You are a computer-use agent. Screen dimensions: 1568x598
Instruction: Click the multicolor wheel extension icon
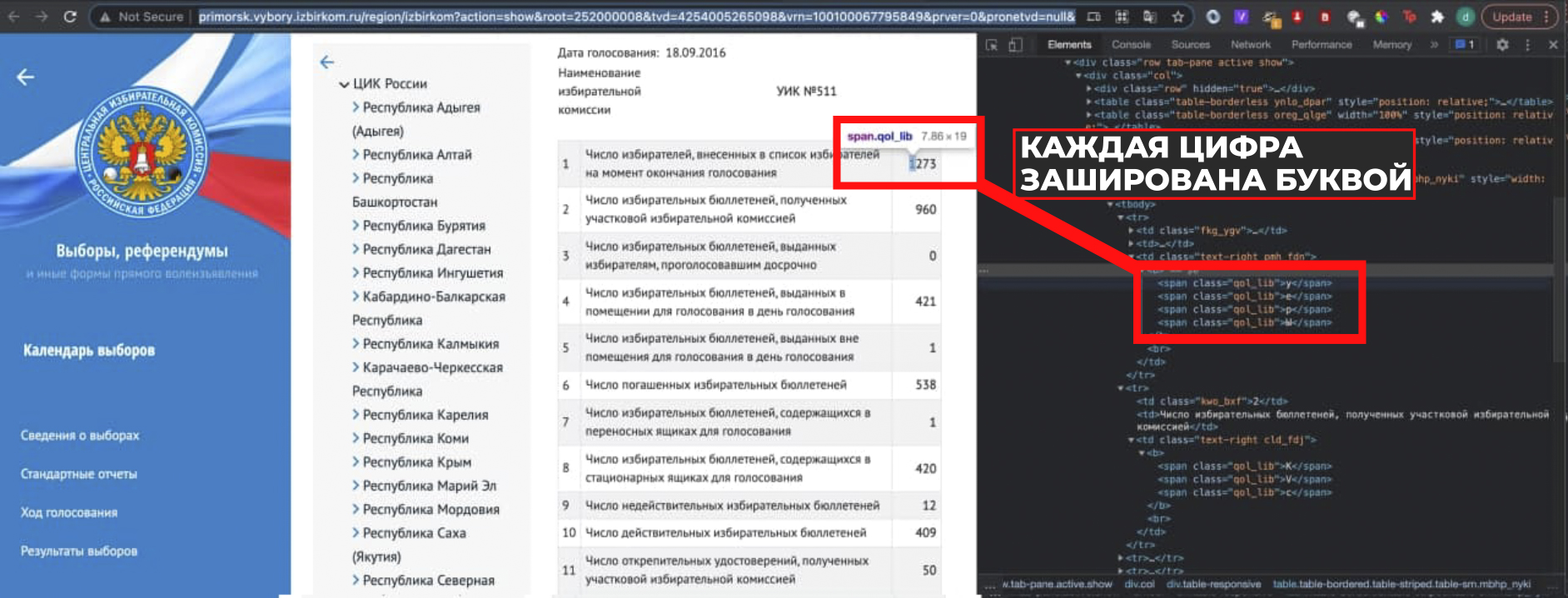1381,17
